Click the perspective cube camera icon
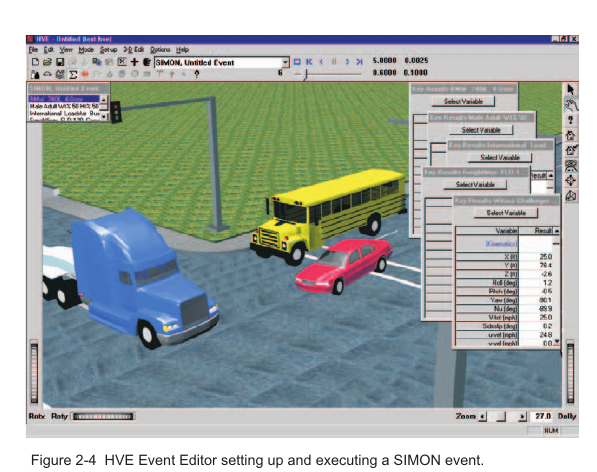Screen dimensions: 597x472 (570, 196)
